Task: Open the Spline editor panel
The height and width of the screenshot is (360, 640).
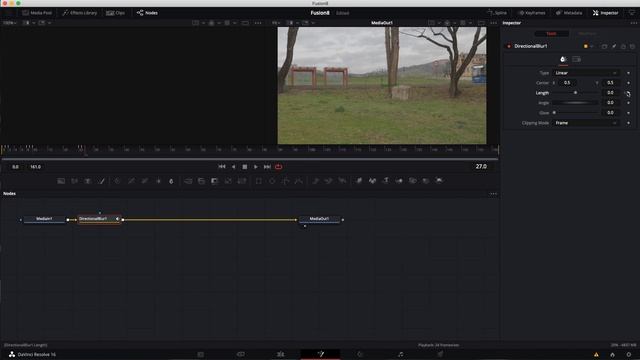Action: [x=497, y=13]
